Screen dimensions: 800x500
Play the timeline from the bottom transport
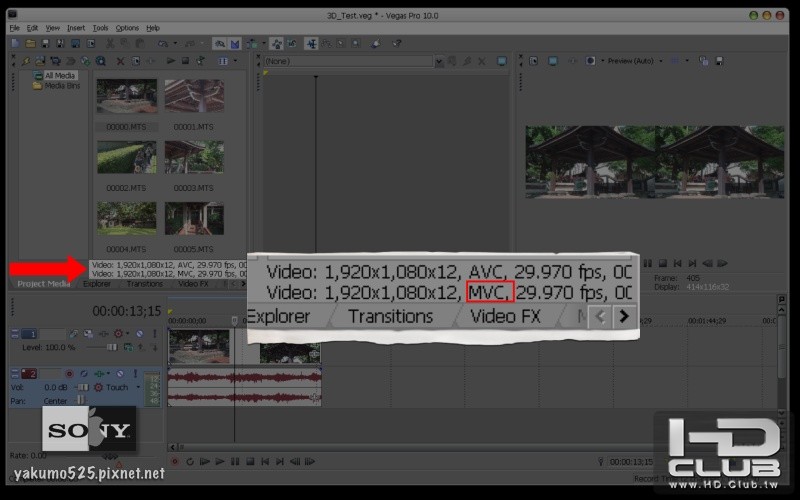coord(219,462)
